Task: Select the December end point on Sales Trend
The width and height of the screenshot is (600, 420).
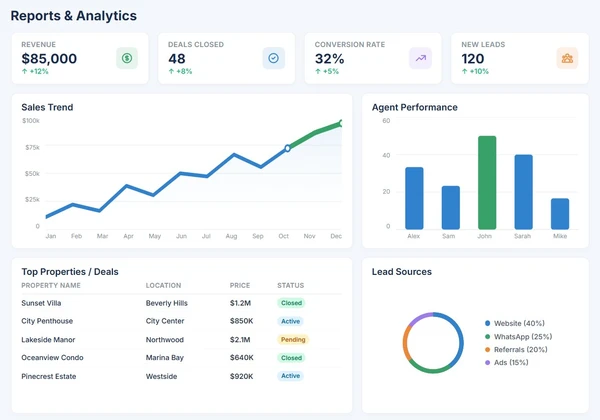Action: point(341,123)
